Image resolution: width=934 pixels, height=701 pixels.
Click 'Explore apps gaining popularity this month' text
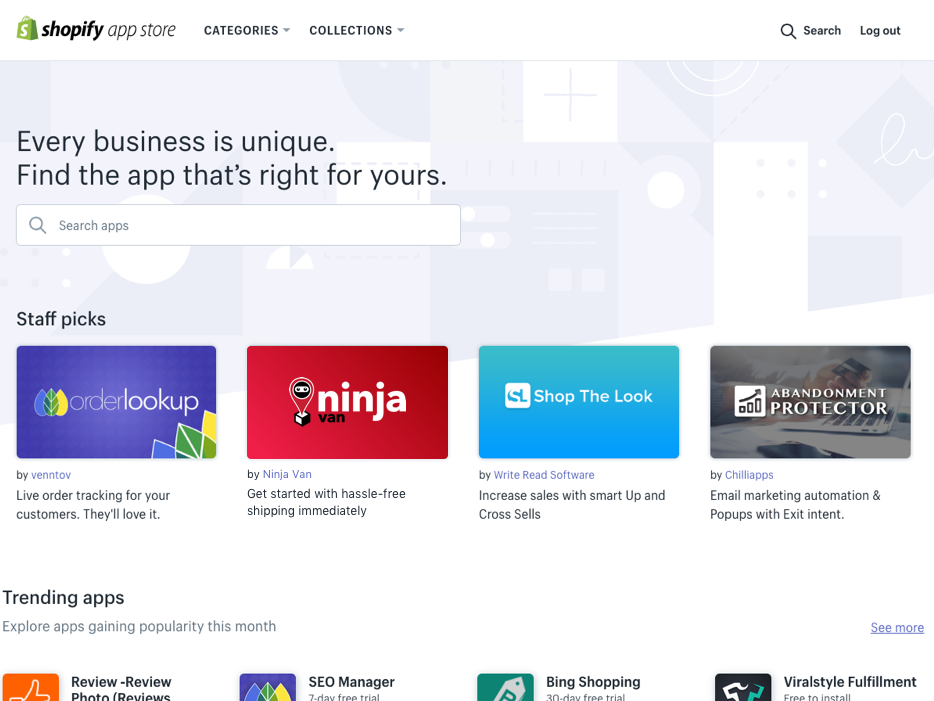pyautogui.click(x=139, y=627)
